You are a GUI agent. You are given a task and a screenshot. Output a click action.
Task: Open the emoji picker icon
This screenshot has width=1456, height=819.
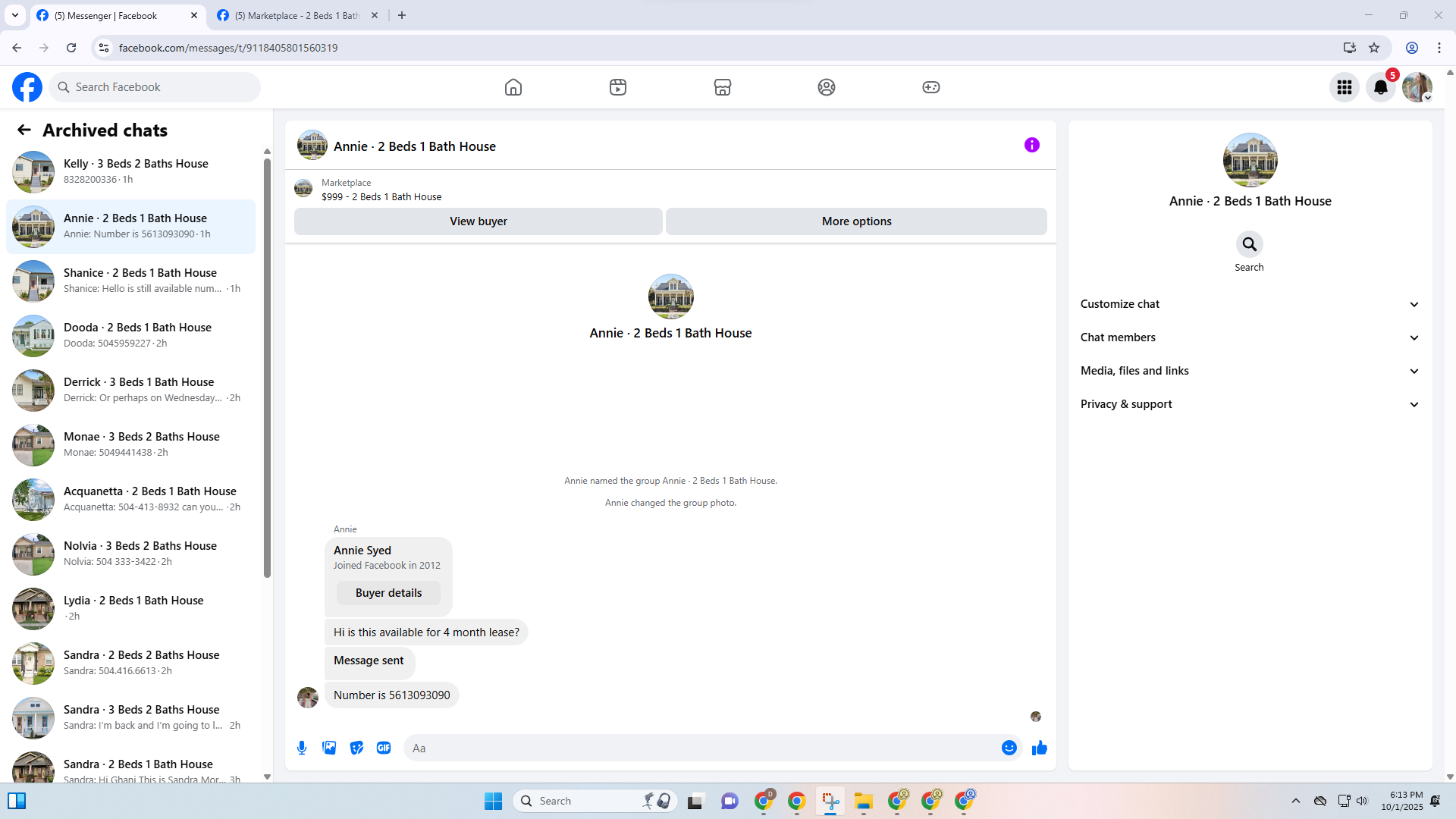click(x=1009, y=748)
